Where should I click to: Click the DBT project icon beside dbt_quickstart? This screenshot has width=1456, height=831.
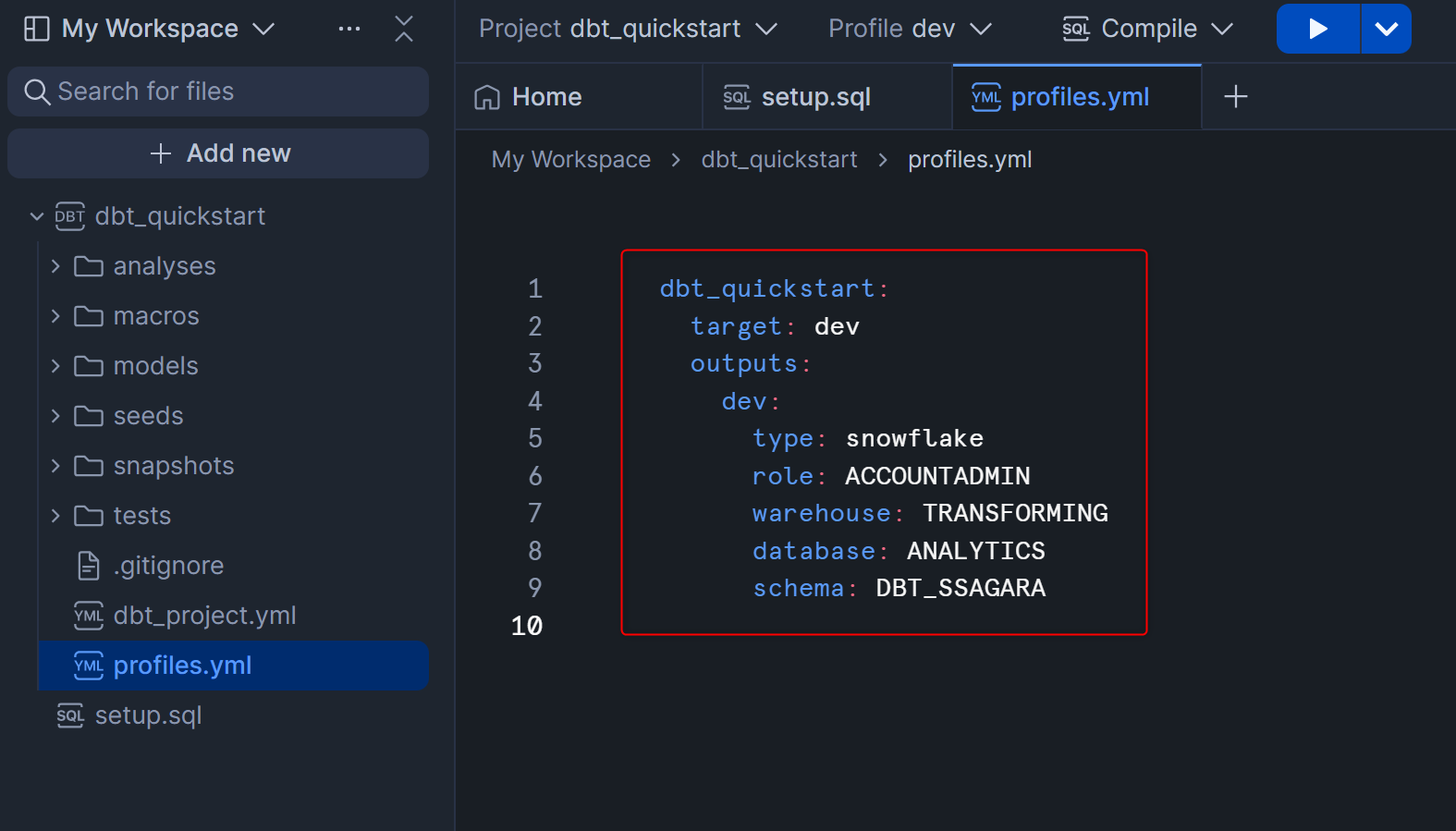70,216
